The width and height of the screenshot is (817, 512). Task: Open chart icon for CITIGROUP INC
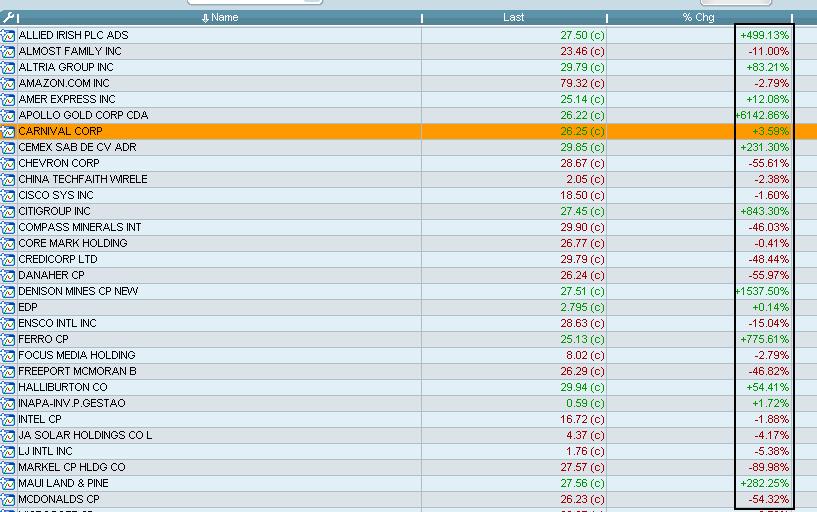pyautogui.click(x=8, y=211)
